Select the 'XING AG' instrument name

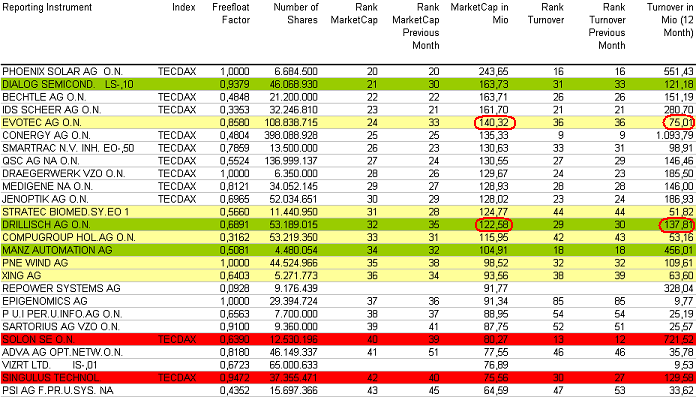21,276
